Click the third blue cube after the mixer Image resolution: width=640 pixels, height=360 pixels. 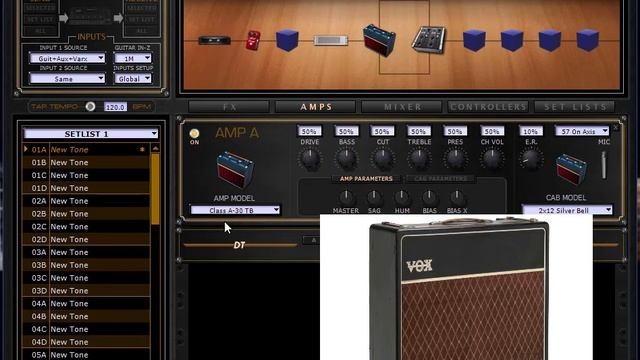point(549,40)
